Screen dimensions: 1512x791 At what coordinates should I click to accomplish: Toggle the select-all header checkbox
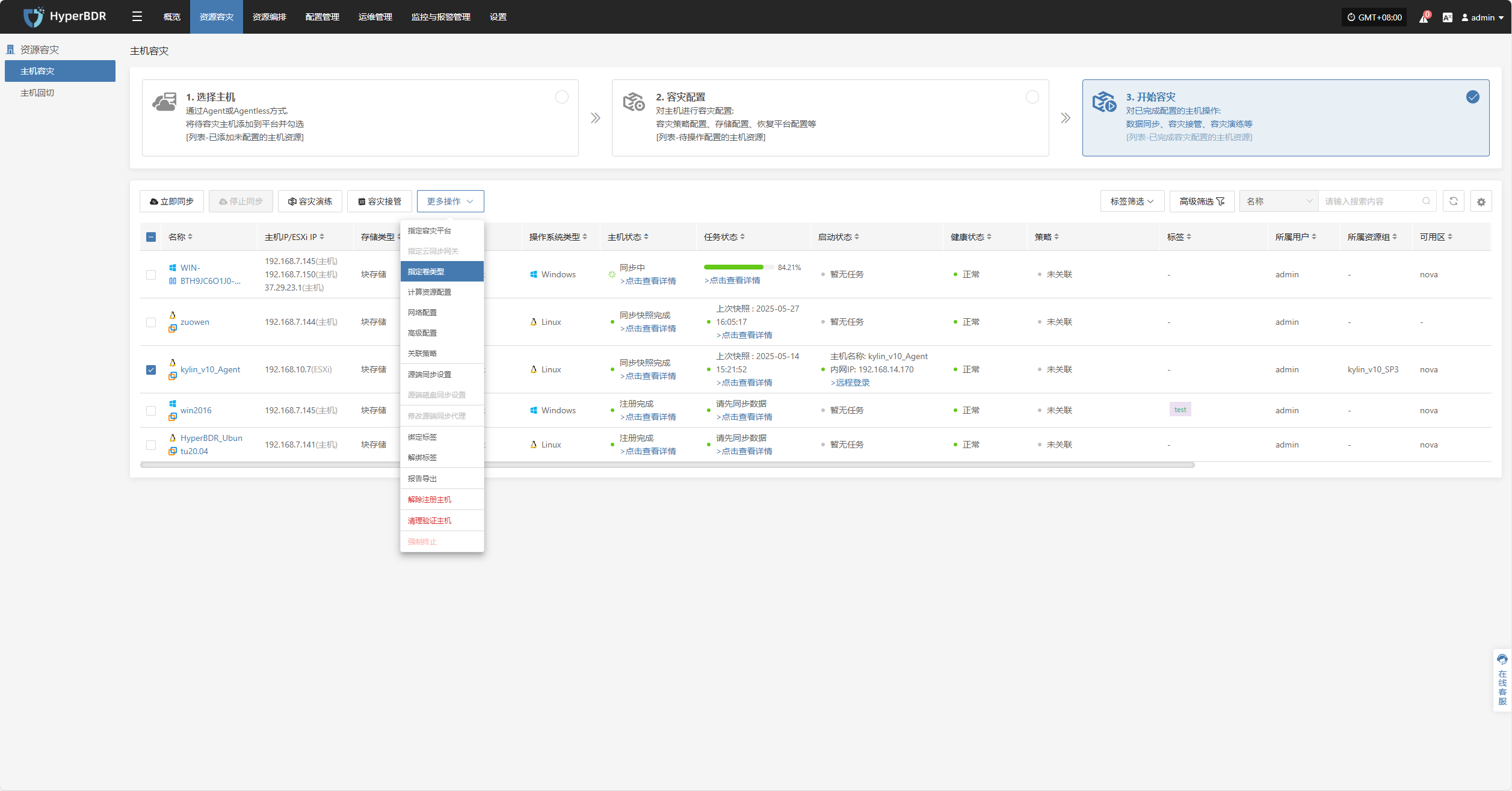151,237
